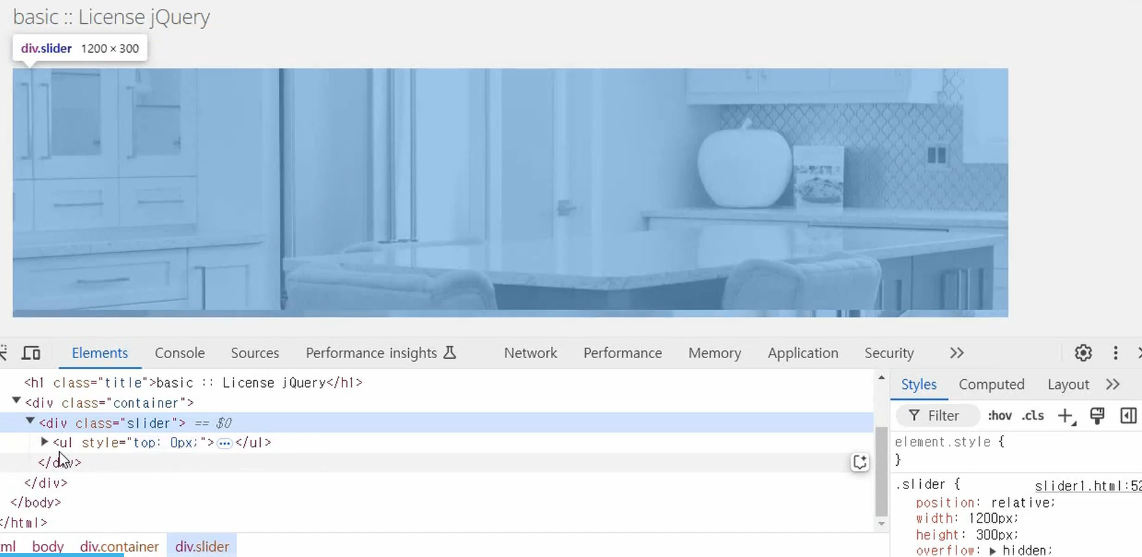Click the div.slider breadcrumb
1142x557 pixels.
pyautogui.click(x=202, y=546)
